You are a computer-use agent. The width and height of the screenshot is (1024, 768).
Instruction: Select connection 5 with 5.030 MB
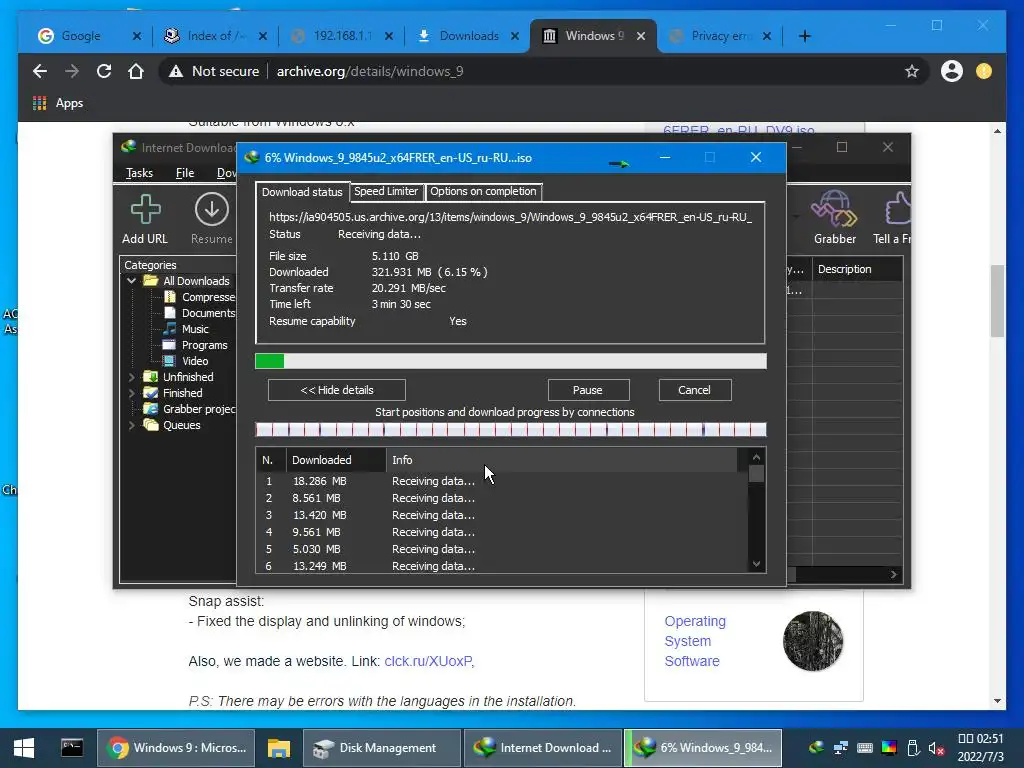pos(502,549)
